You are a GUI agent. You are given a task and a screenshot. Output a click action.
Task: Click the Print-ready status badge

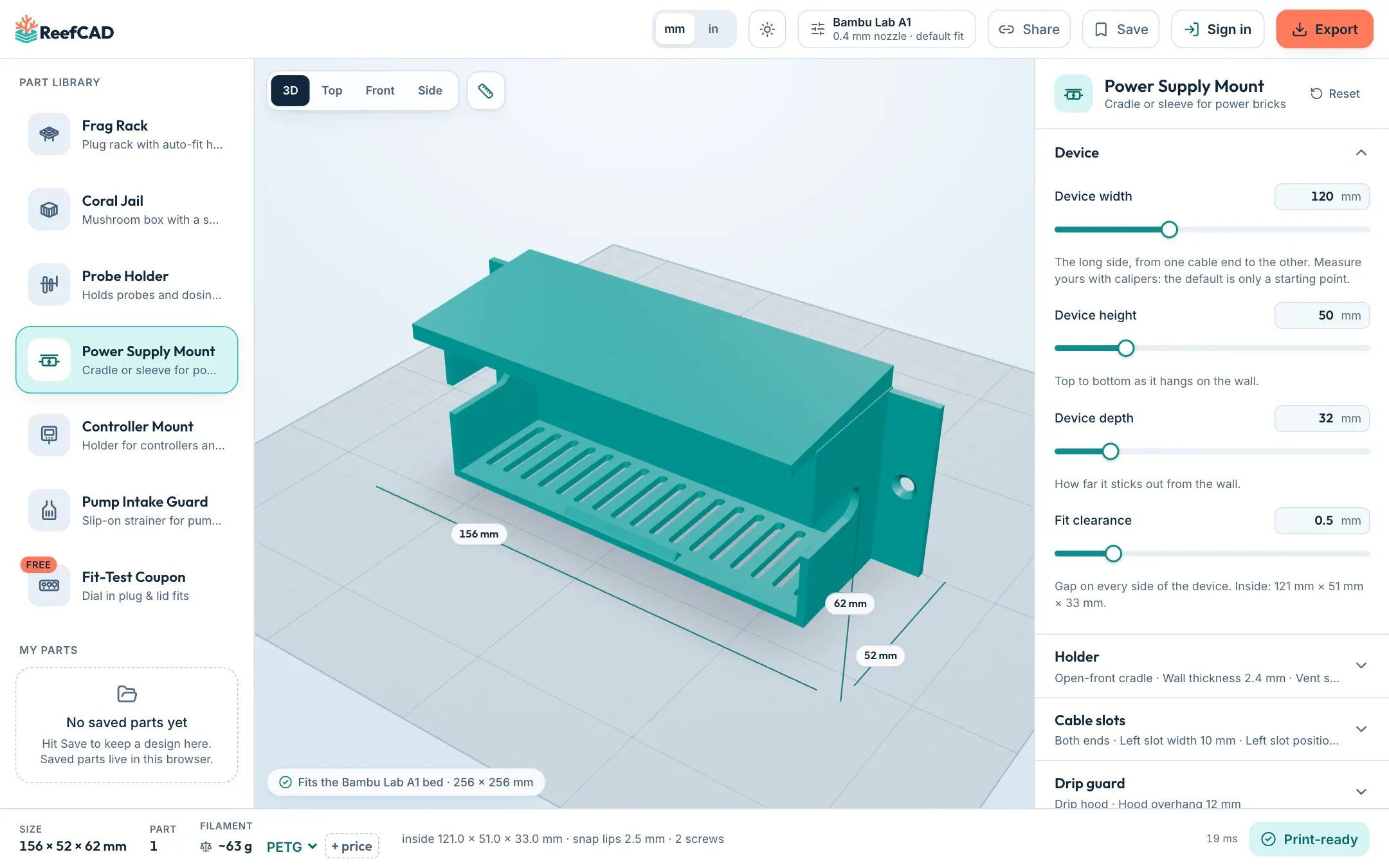coord(1309,839)
